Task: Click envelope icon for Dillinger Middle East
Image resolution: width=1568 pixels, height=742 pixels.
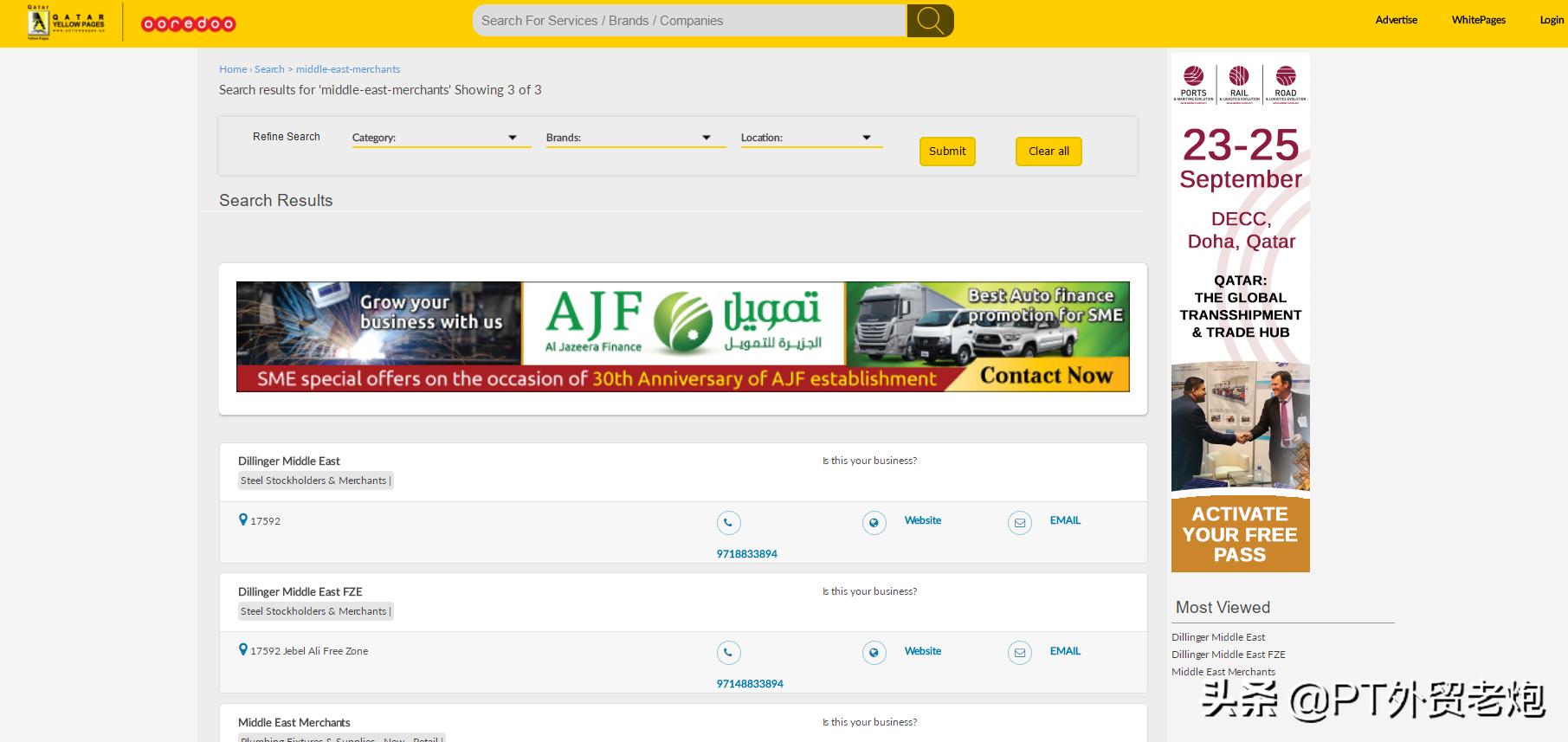Action: coord(1019,523)
